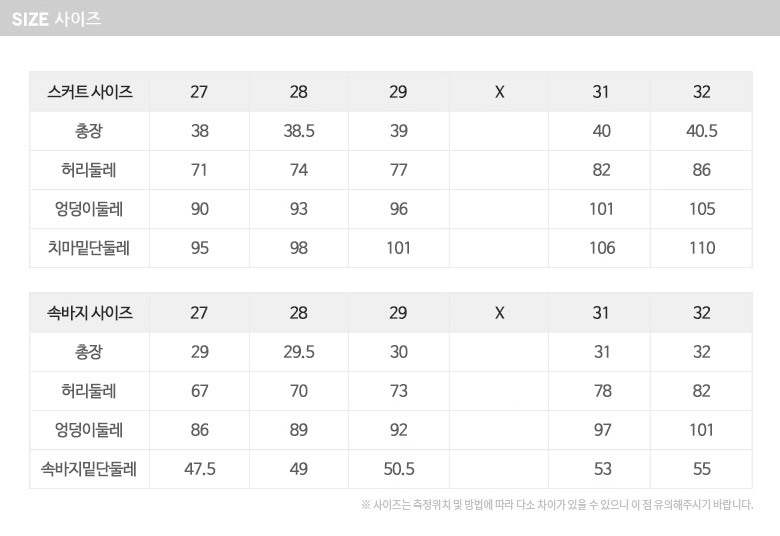Click the SIZE 사이즈 heading
Image resolution: width=780 pixels, height=536 pixels.
[x=57, y=19]
